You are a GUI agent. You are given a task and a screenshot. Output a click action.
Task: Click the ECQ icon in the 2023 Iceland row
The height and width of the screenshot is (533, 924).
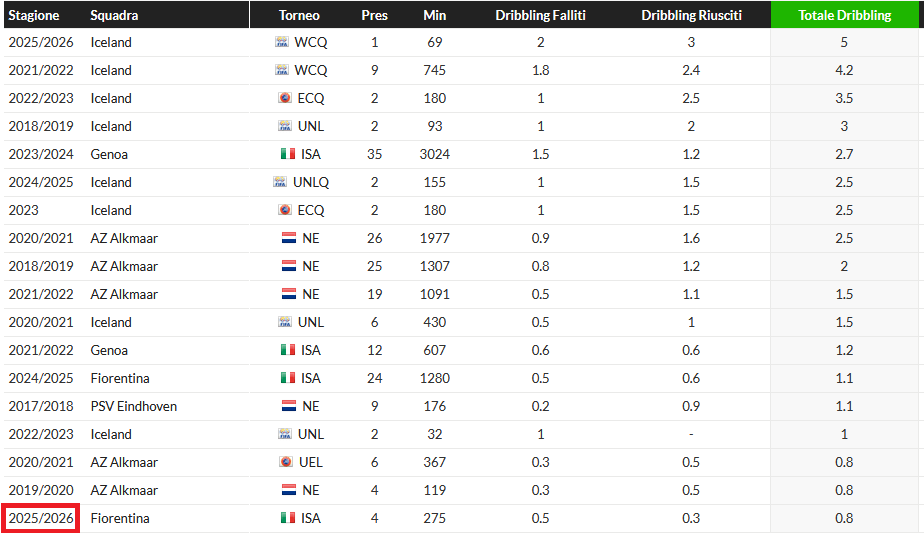click(x=286, y=210)
